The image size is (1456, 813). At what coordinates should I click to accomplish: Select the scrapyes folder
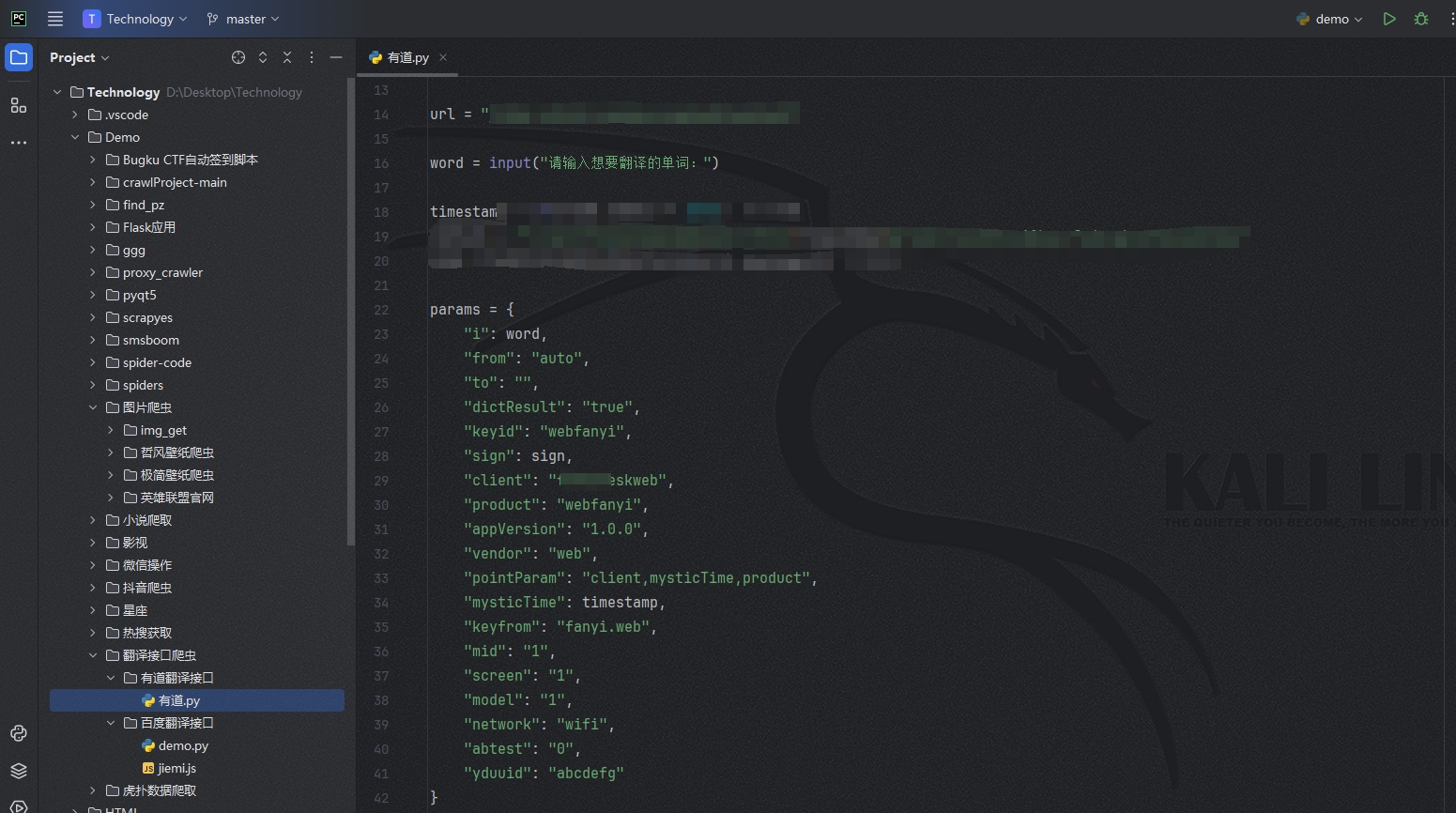(139, 317)
